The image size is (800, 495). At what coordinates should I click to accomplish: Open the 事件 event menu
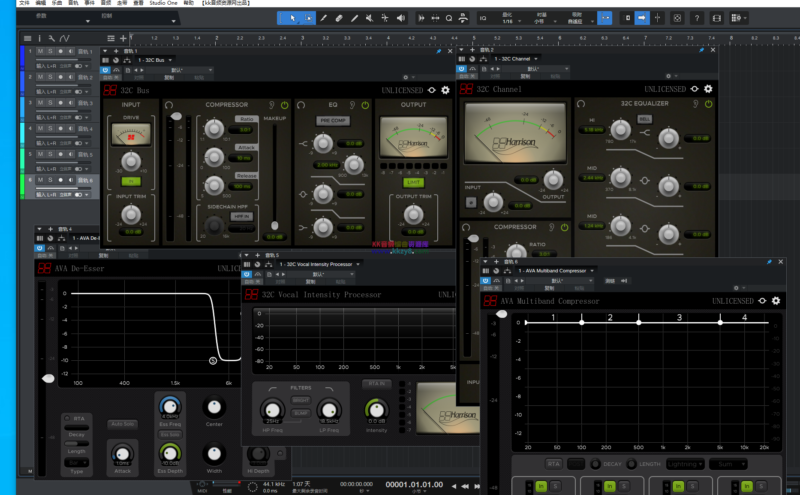(89, 3)
